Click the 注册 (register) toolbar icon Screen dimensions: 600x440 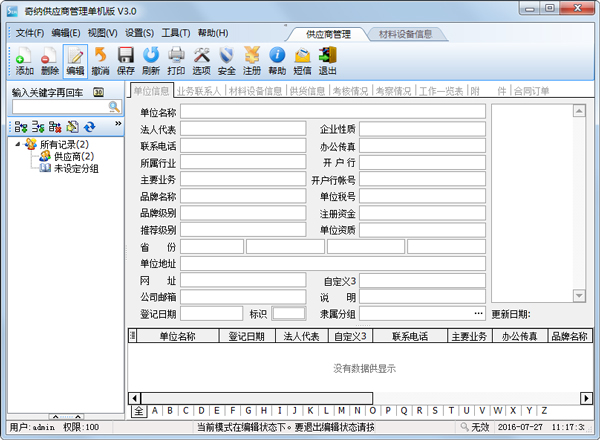pos(252,61)
